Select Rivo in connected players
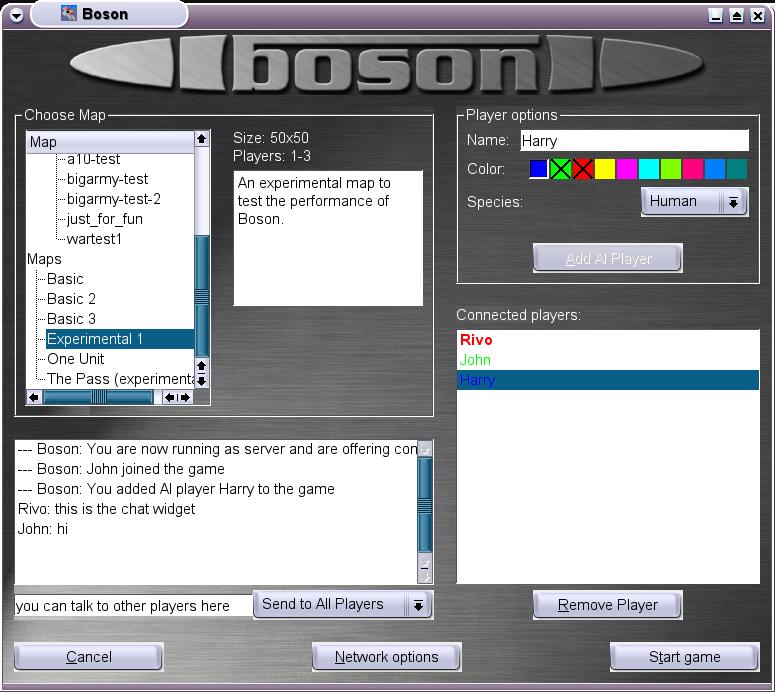The height and width of the screenshot is (692, 775). [607, 340]
